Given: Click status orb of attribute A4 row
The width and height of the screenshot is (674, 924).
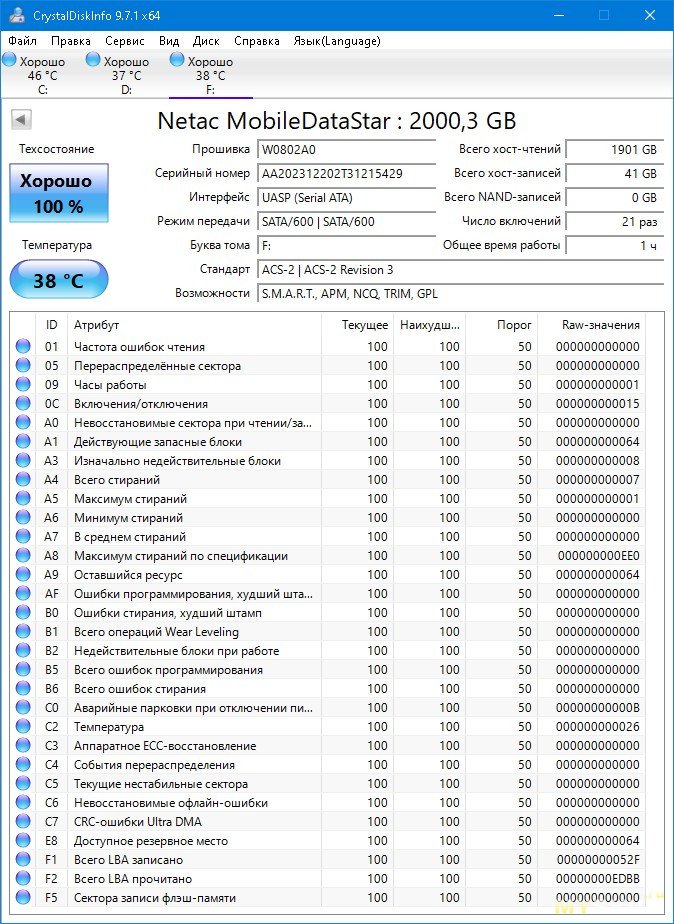Looking at the screenshot, I should click(x=23, y=480).
